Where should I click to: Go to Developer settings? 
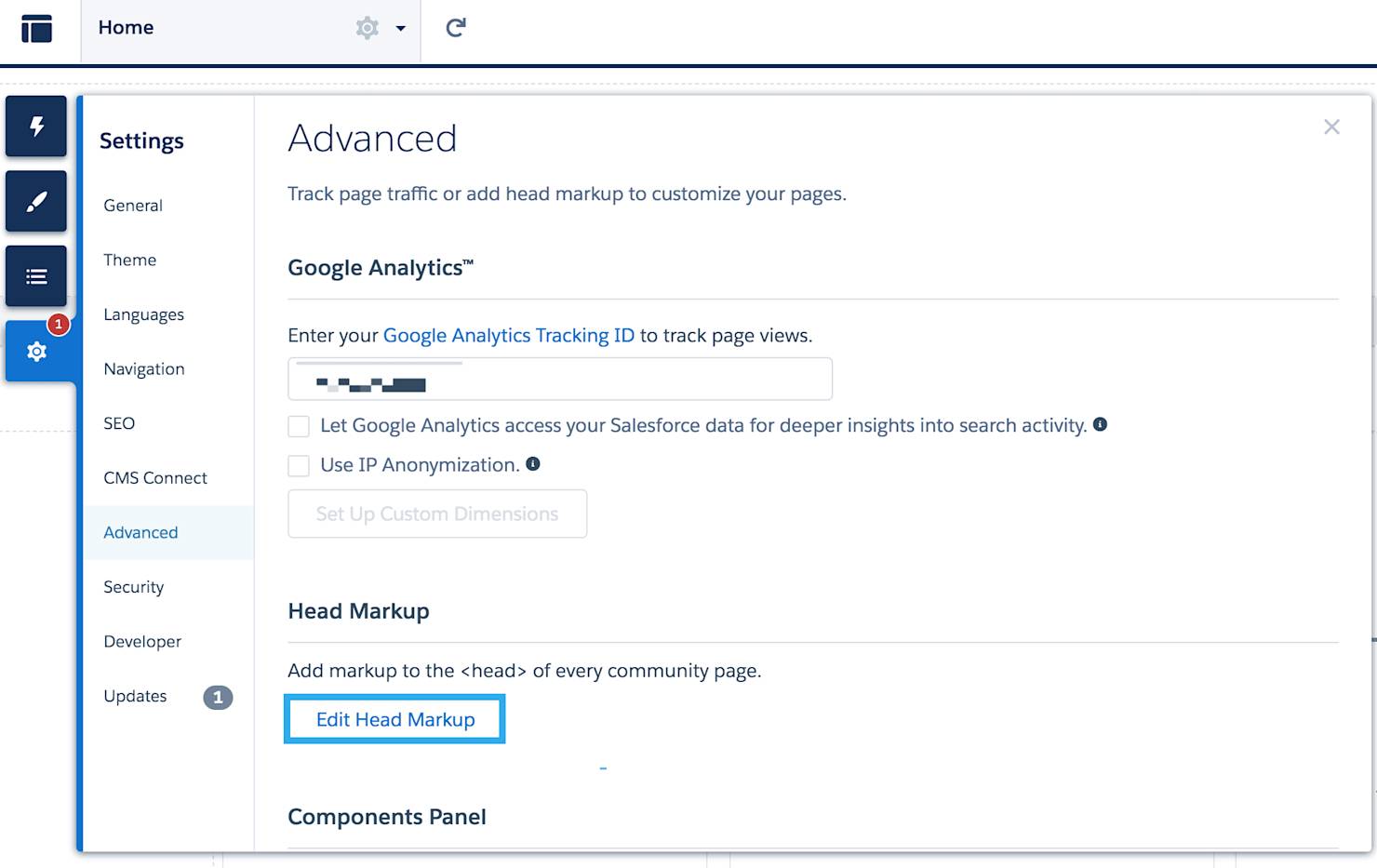(142, 642)
